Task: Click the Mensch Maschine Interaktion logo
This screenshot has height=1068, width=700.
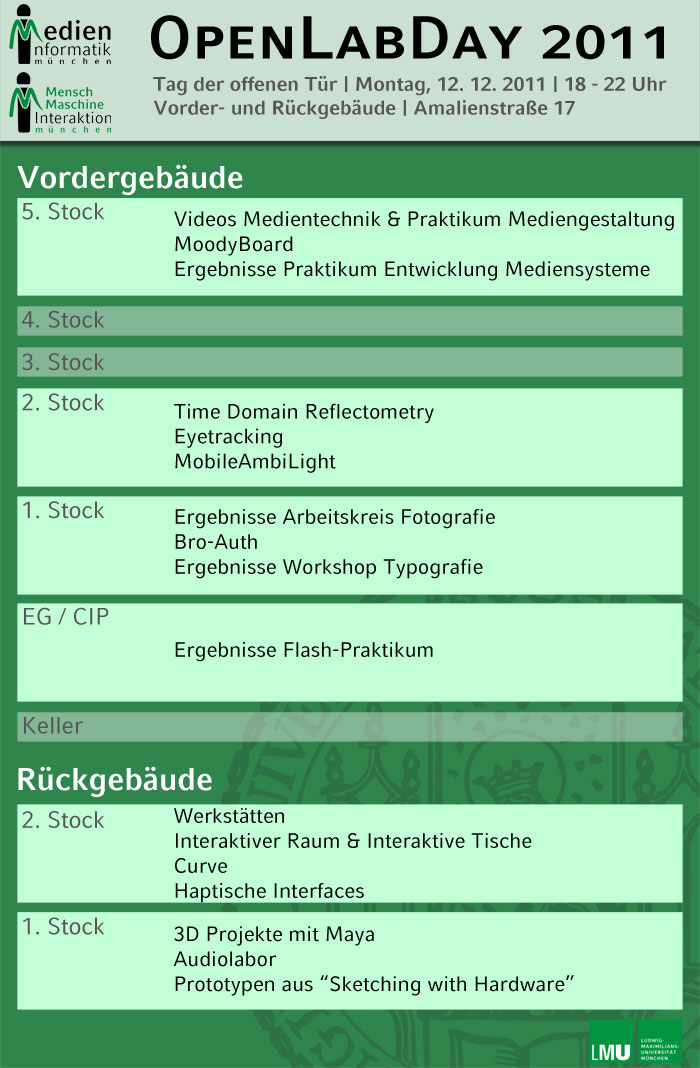Action: [x=61, y=103]
